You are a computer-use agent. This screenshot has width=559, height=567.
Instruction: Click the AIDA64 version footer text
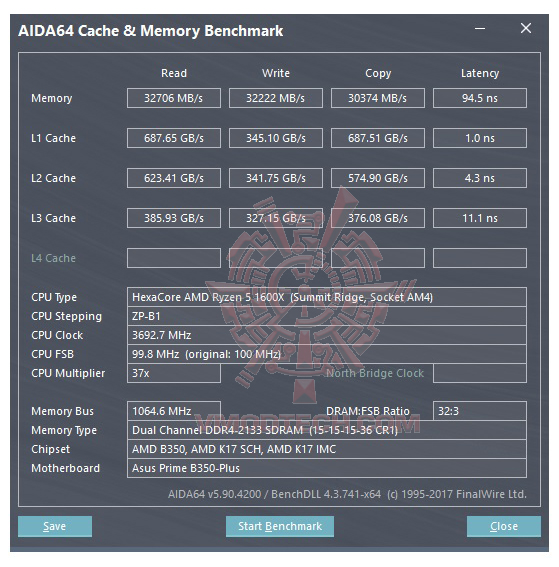pos(347,494)
